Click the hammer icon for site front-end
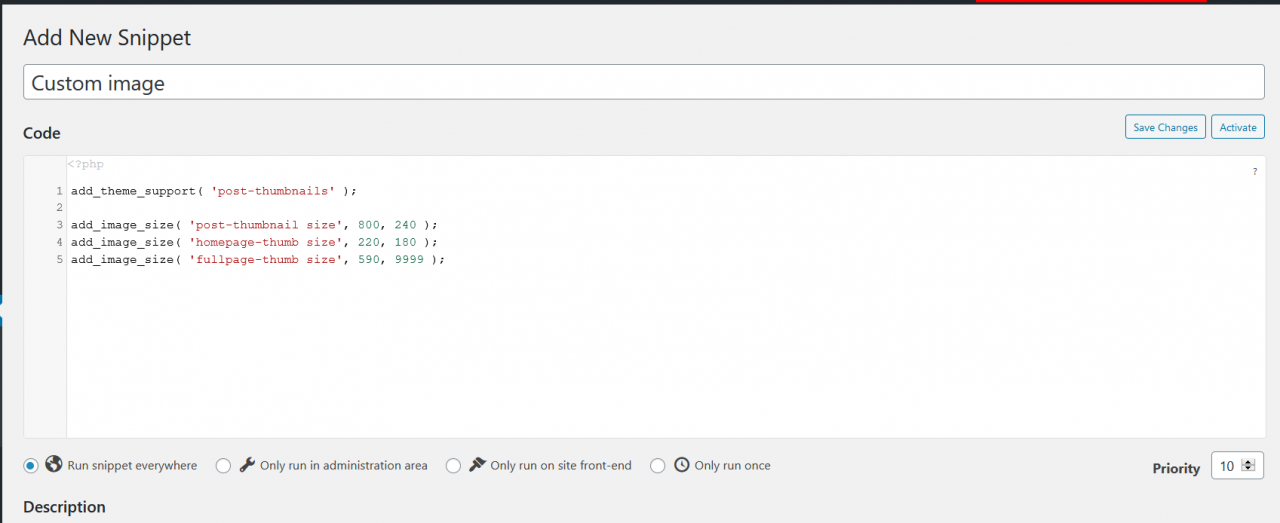The width and height of the screenshot is (1280, 523). [x=477, y=465]
